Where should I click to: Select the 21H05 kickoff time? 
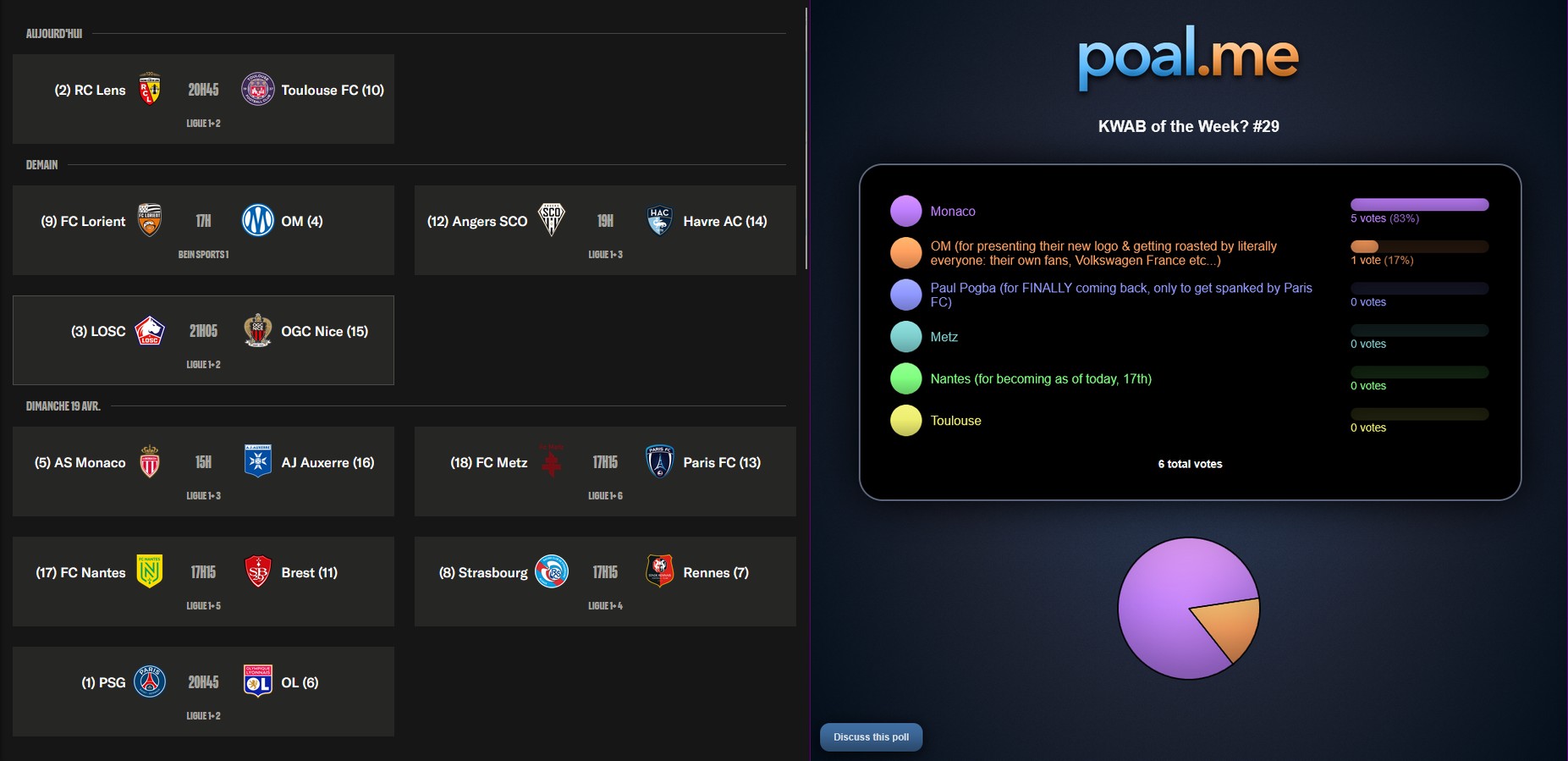[203, 331]
